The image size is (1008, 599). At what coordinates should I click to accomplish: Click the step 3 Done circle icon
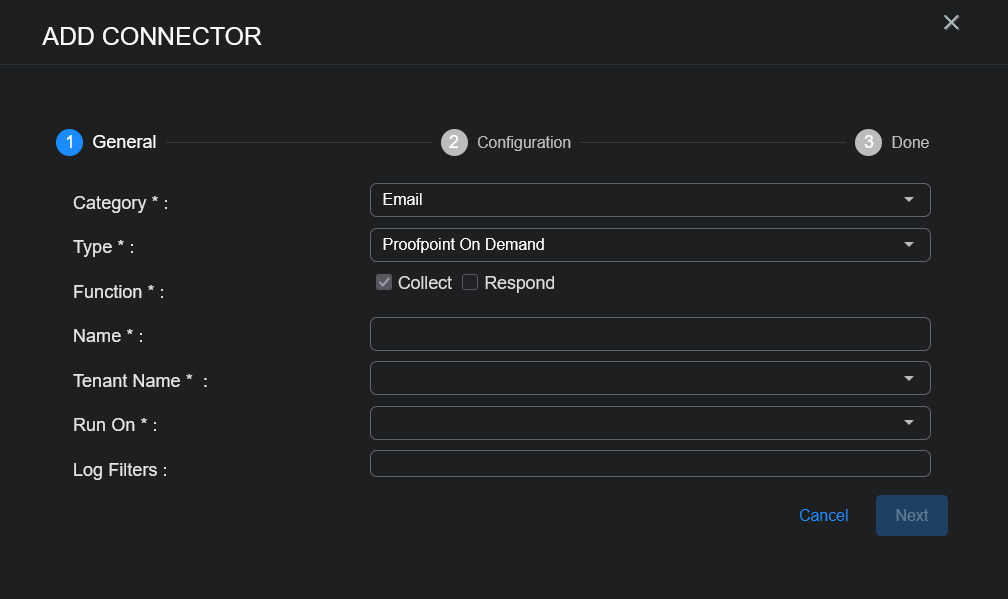[x=868, y=142]
